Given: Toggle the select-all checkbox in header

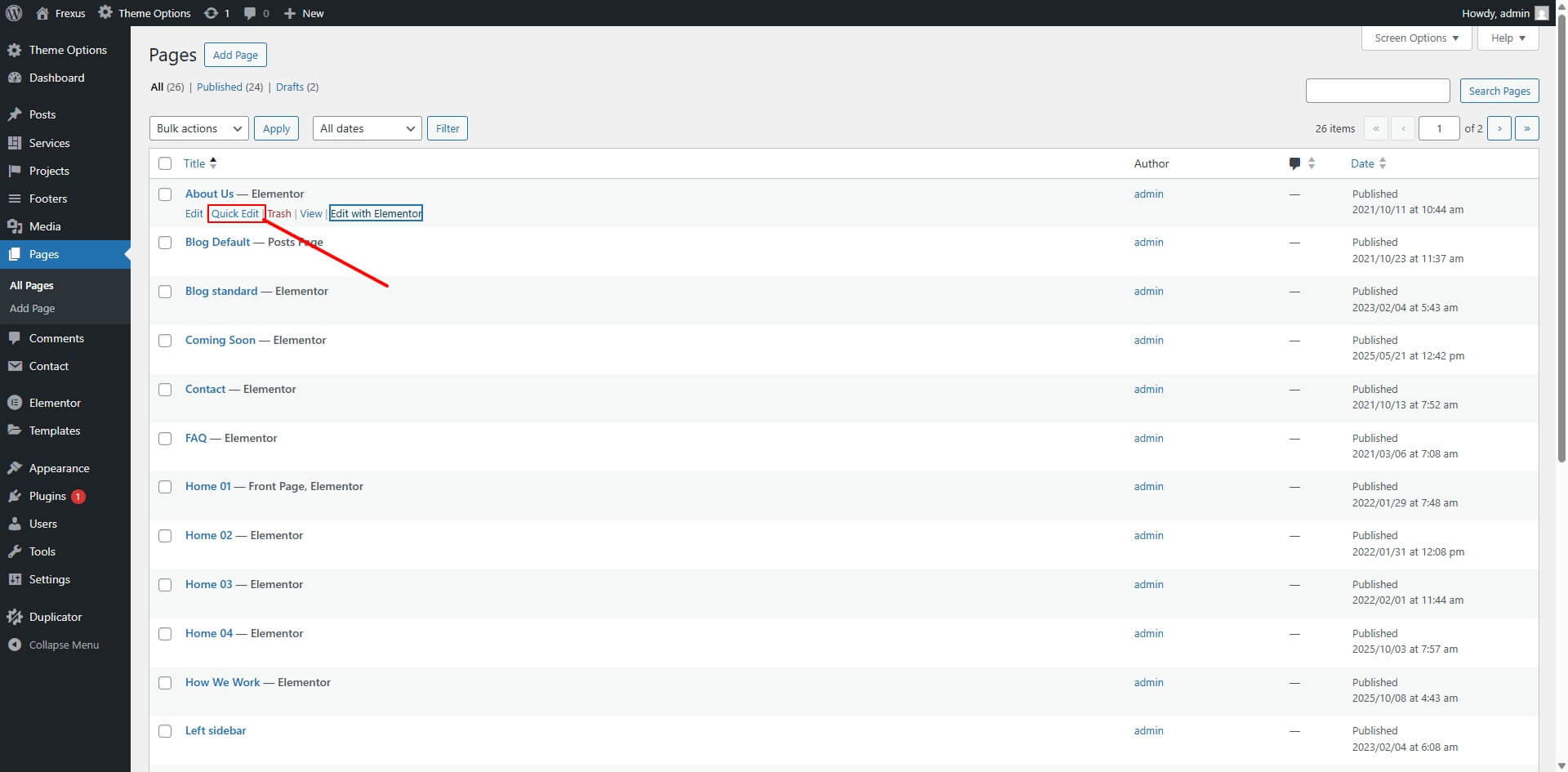Looking at the screenshot, I should [165, 163].
